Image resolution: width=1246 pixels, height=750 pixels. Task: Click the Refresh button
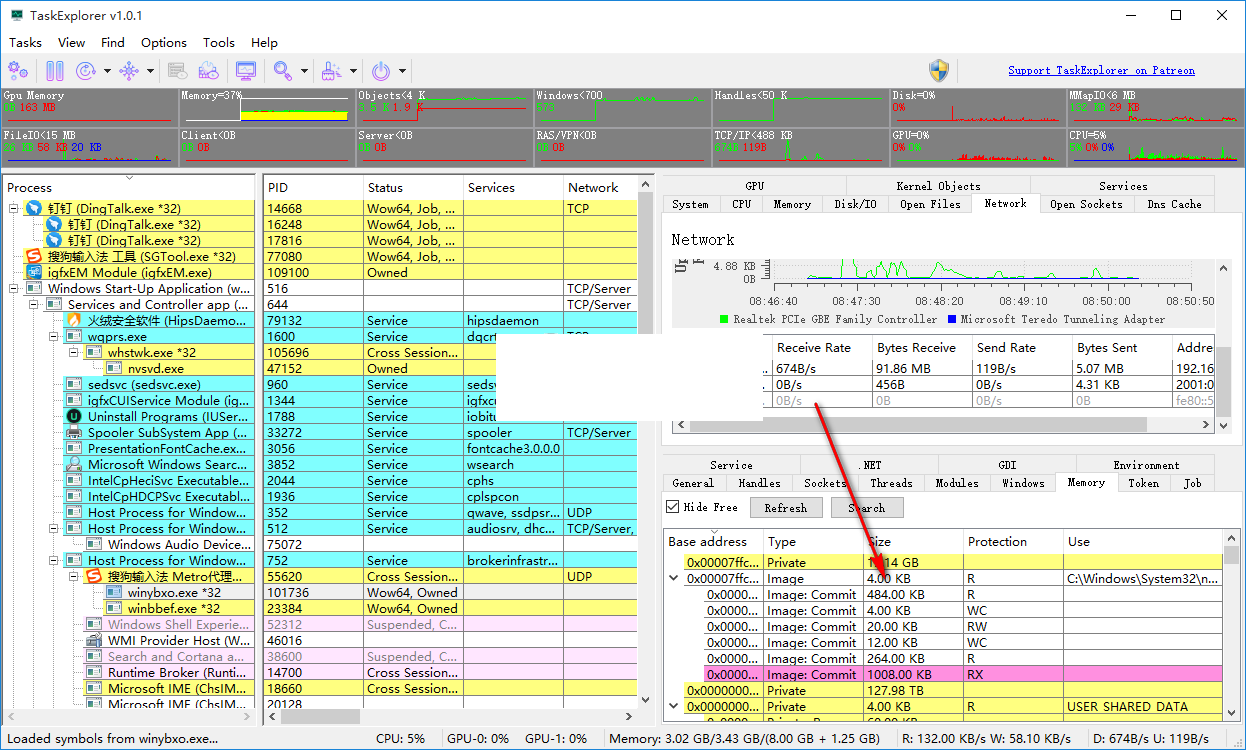click(x=785, y=508)
